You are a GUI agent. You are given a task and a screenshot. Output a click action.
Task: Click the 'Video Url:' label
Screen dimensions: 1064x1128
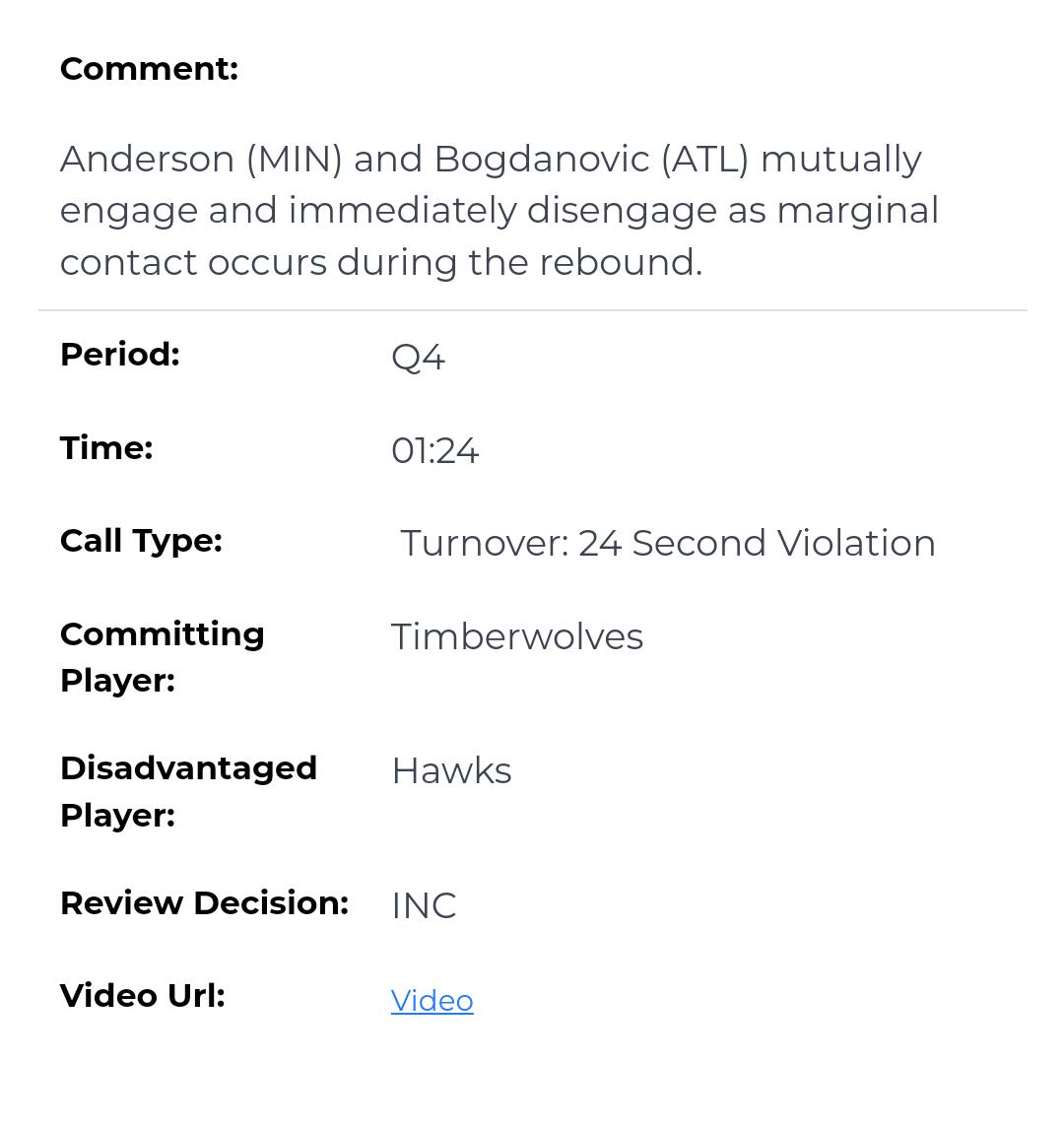(x=142, y=996)
